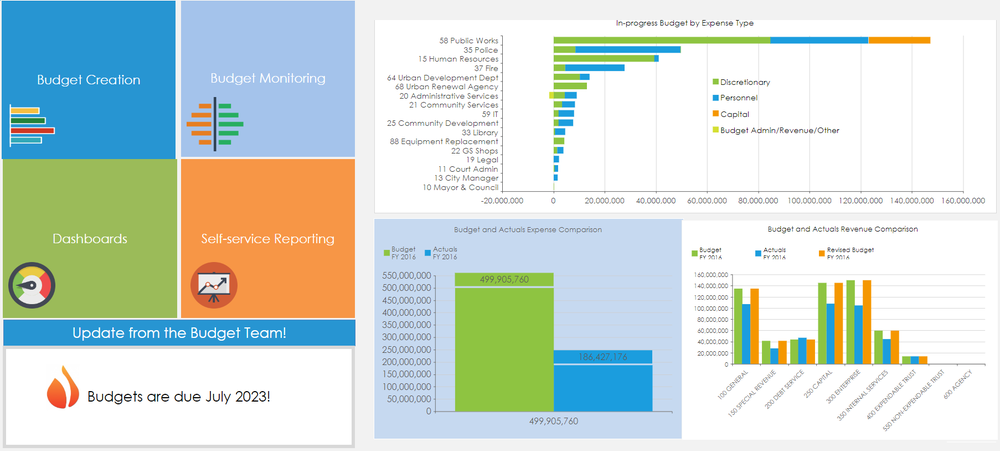Click the Personnel legend blue swatch

click(x=716, y=98)
